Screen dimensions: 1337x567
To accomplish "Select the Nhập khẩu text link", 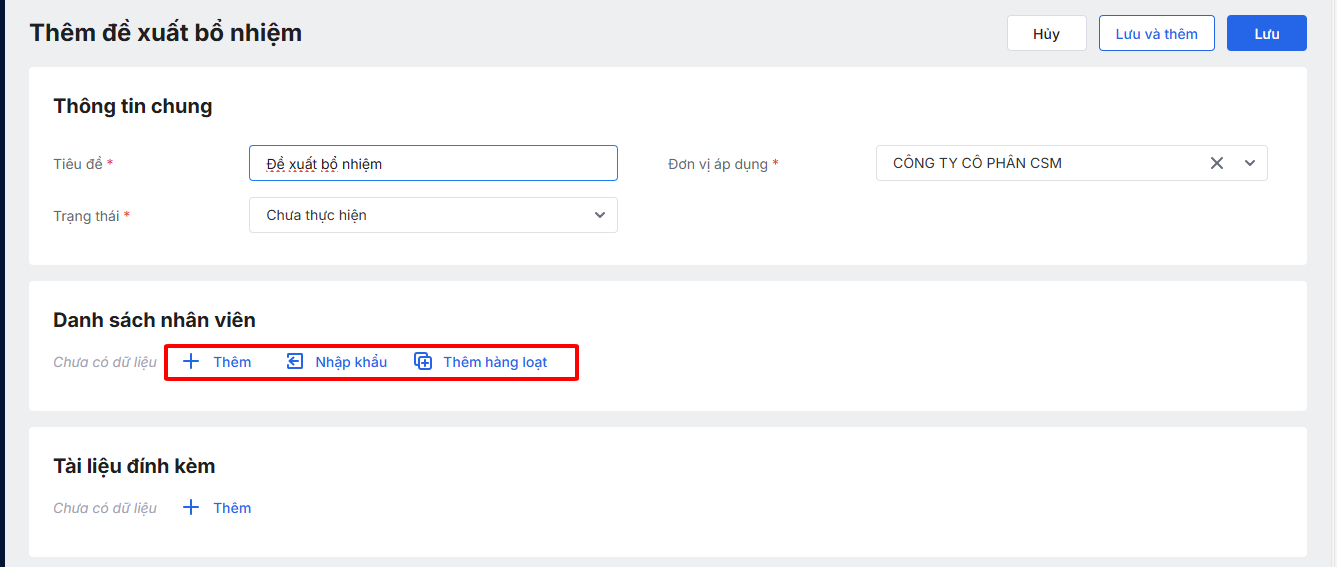I will pyautogui.click(x=351, y=362).
